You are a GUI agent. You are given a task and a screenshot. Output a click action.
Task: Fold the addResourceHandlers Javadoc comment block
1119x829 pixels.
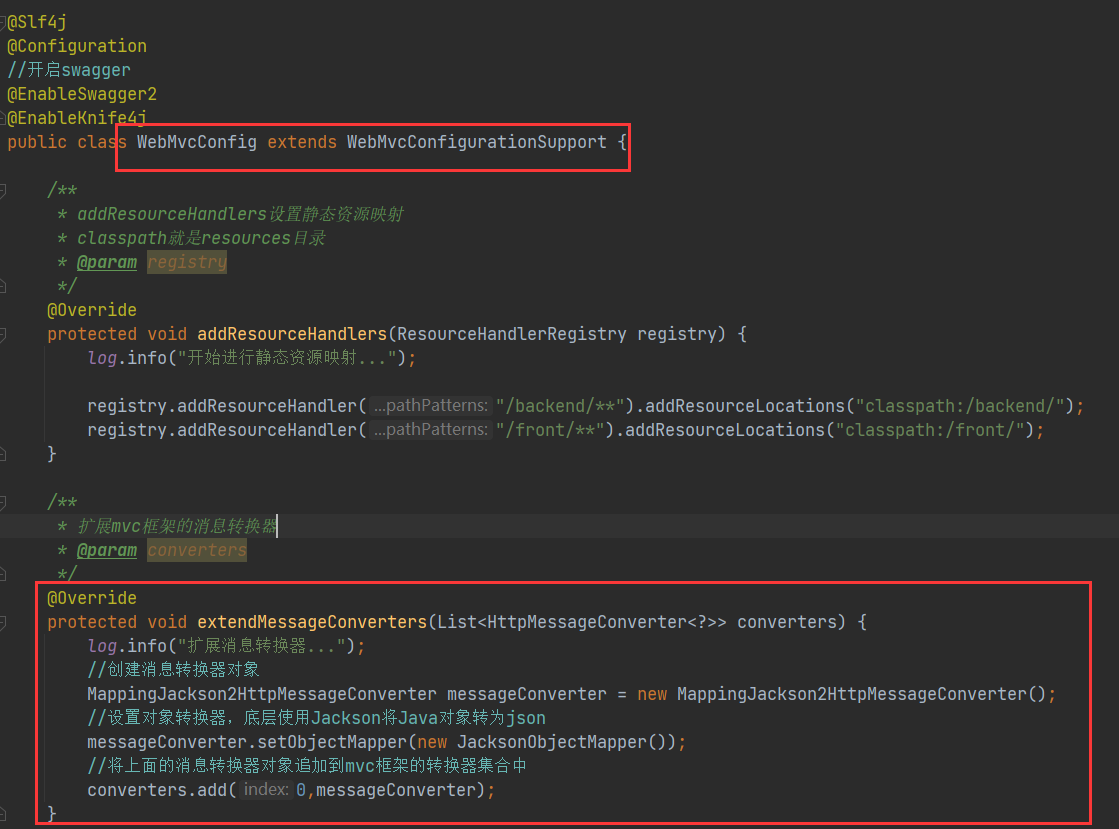(x=5, y=190)
